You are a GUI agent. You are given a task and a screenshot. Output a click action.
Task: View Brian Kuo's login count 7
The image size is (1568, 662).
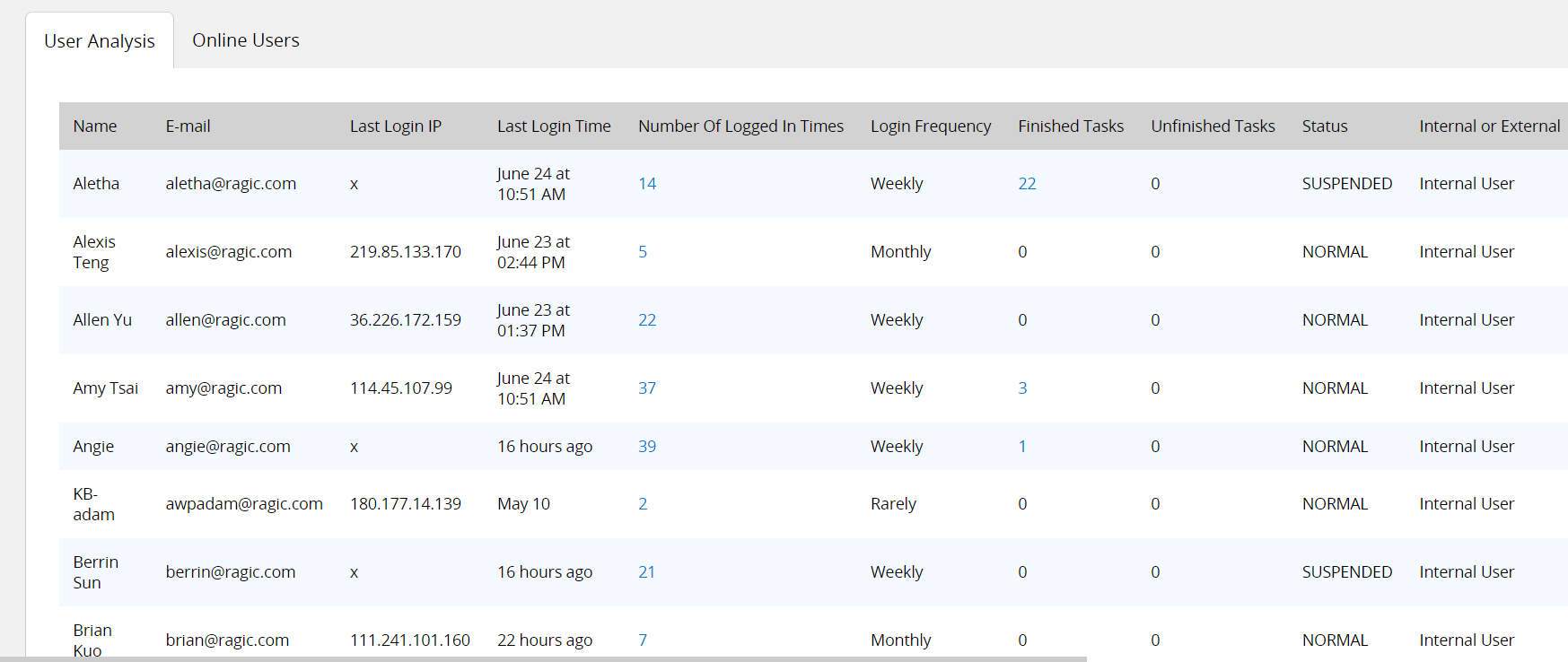[x=643, y=640]
